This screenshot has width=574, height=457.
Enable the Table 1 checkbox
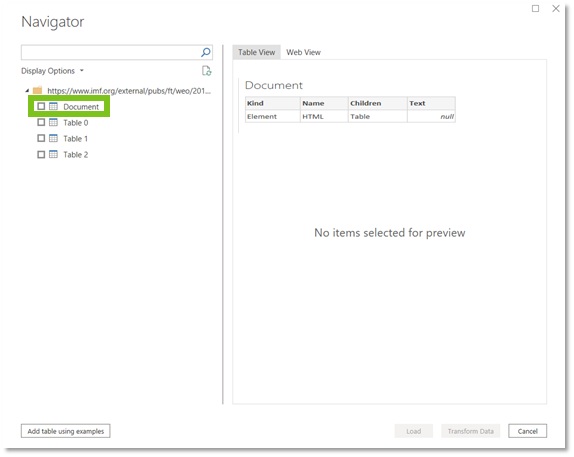tap(41, 138)
